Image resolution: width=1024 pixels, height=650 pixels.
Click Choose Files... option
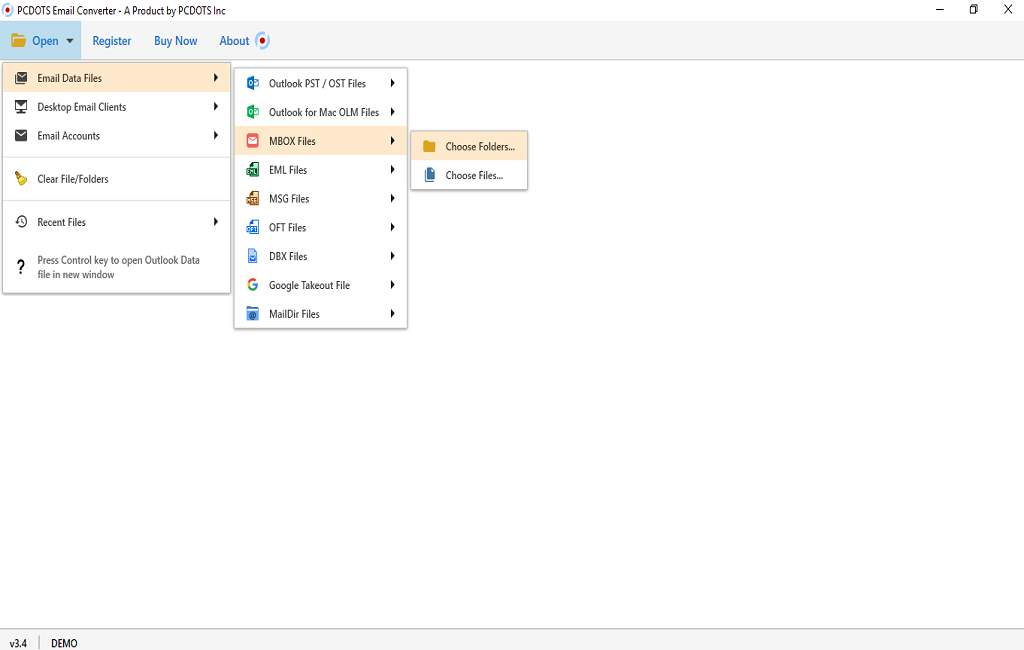(469, 175)
